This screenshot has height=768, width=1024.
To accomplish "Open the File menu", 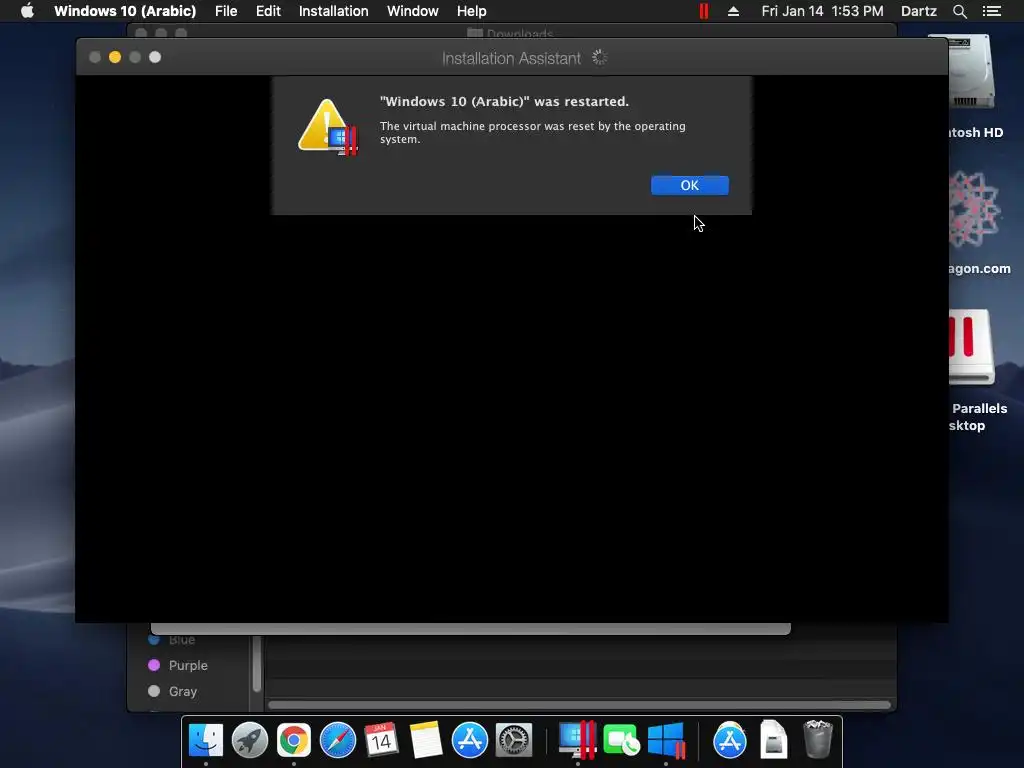I will [x=226, y=11].
